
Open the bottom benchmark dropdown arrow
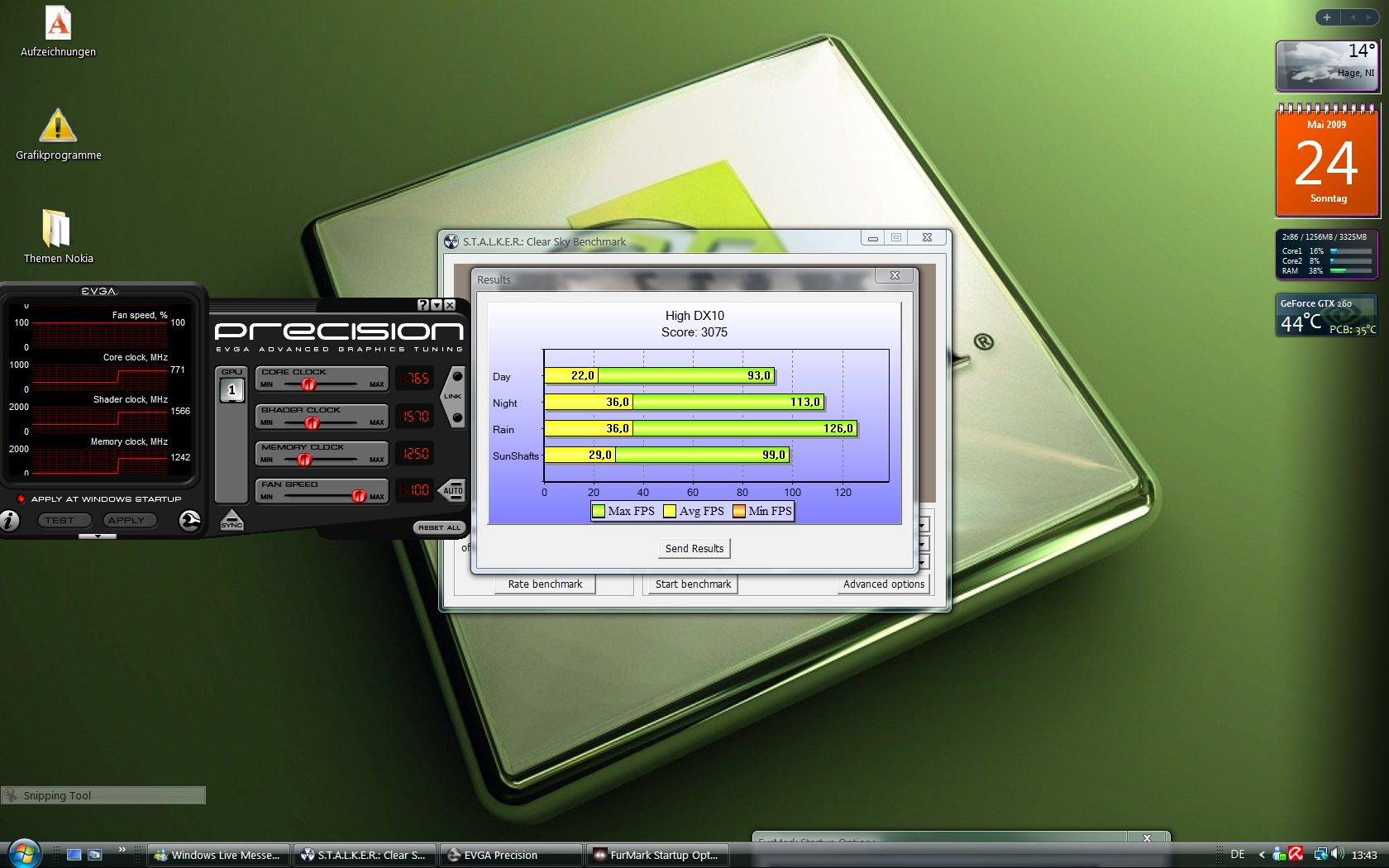[923, 563]
